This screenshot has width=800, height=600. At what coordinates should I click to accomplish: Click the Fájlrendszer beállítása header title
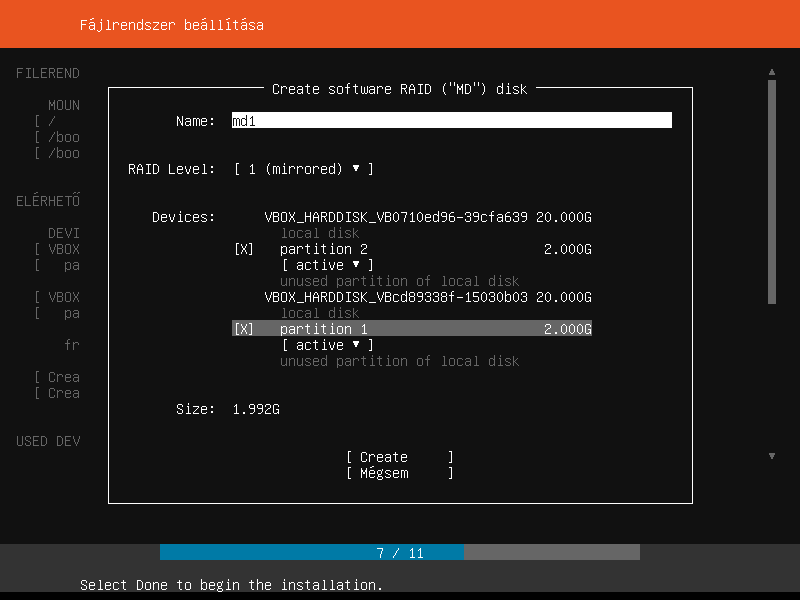coord(172,24)
